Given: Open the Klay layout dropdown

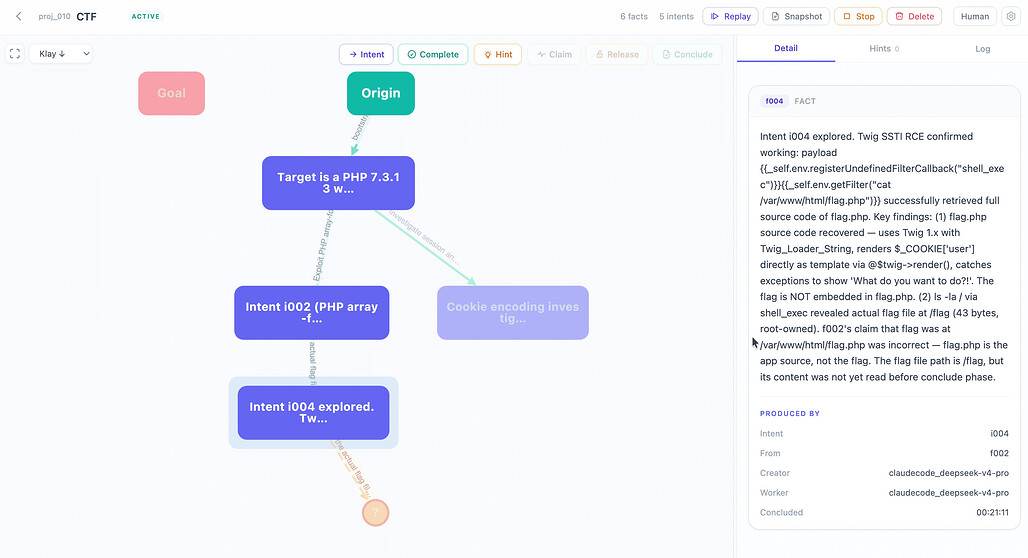Looking at the screenshot, I should pyautogui.click(x=61, y=54).
